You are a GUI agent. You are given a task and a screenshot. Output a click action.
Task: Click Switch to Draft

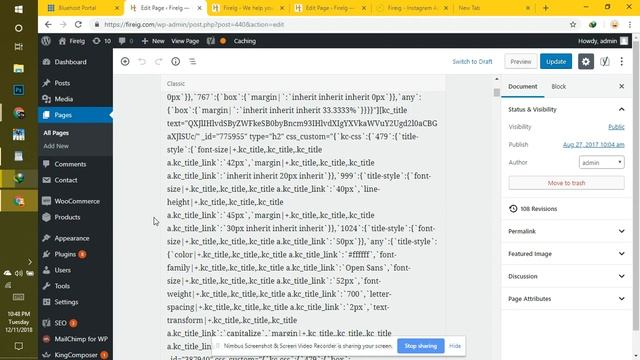472,62
